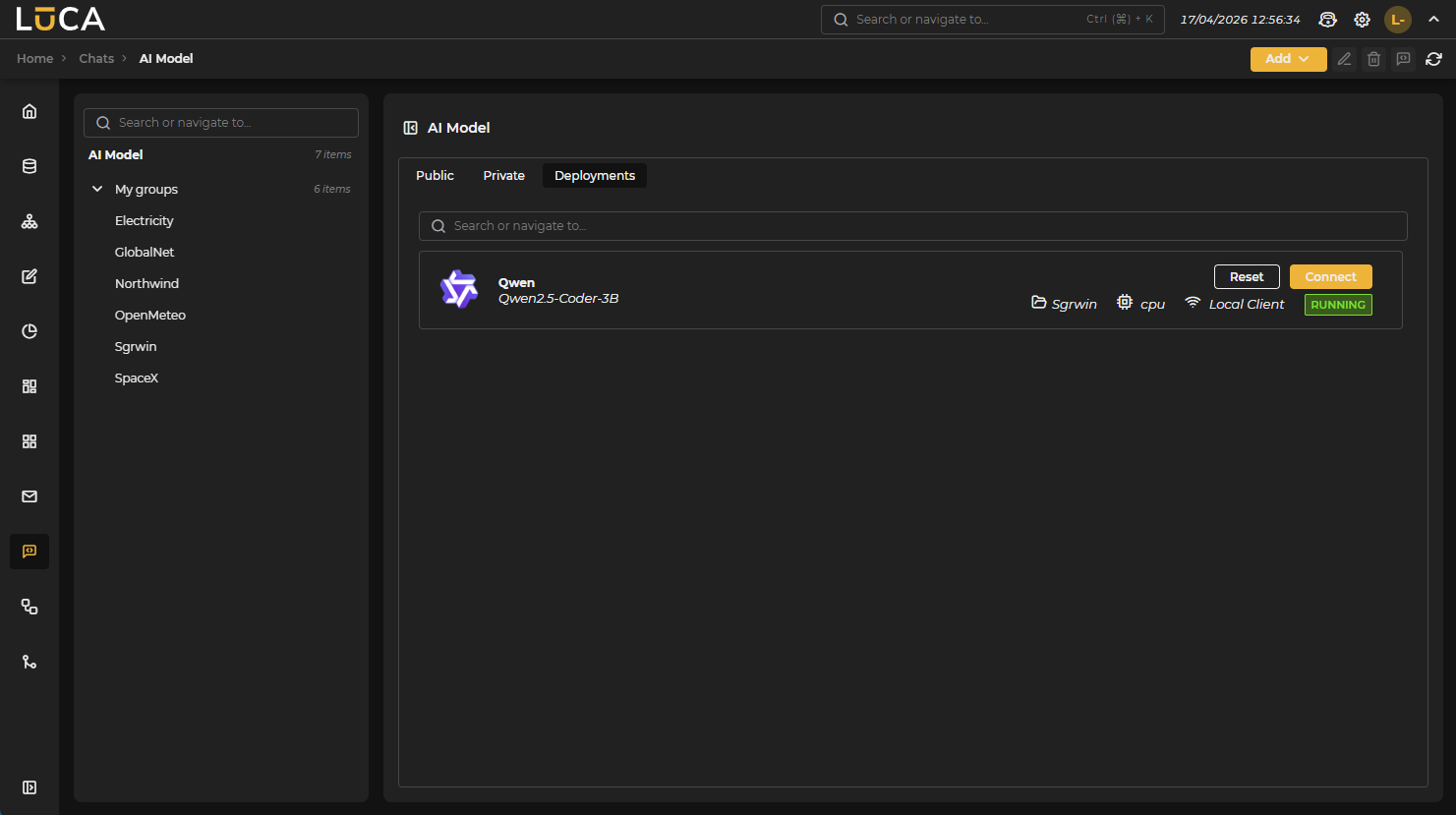Open the settings gear icon
The width and height of the screenshot is (1456, 815).
click(1362, 20)
